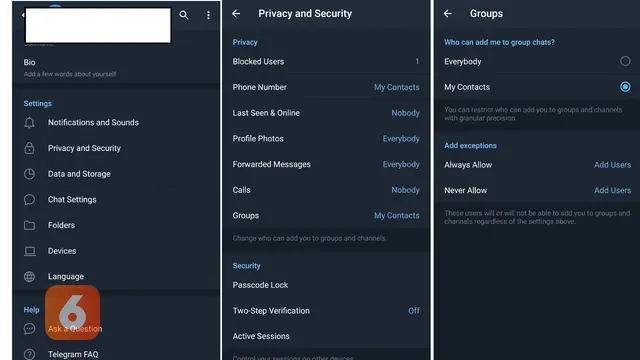Open Devices settings
The height and width of the screenshot is (360, 640).
(116, 251)
